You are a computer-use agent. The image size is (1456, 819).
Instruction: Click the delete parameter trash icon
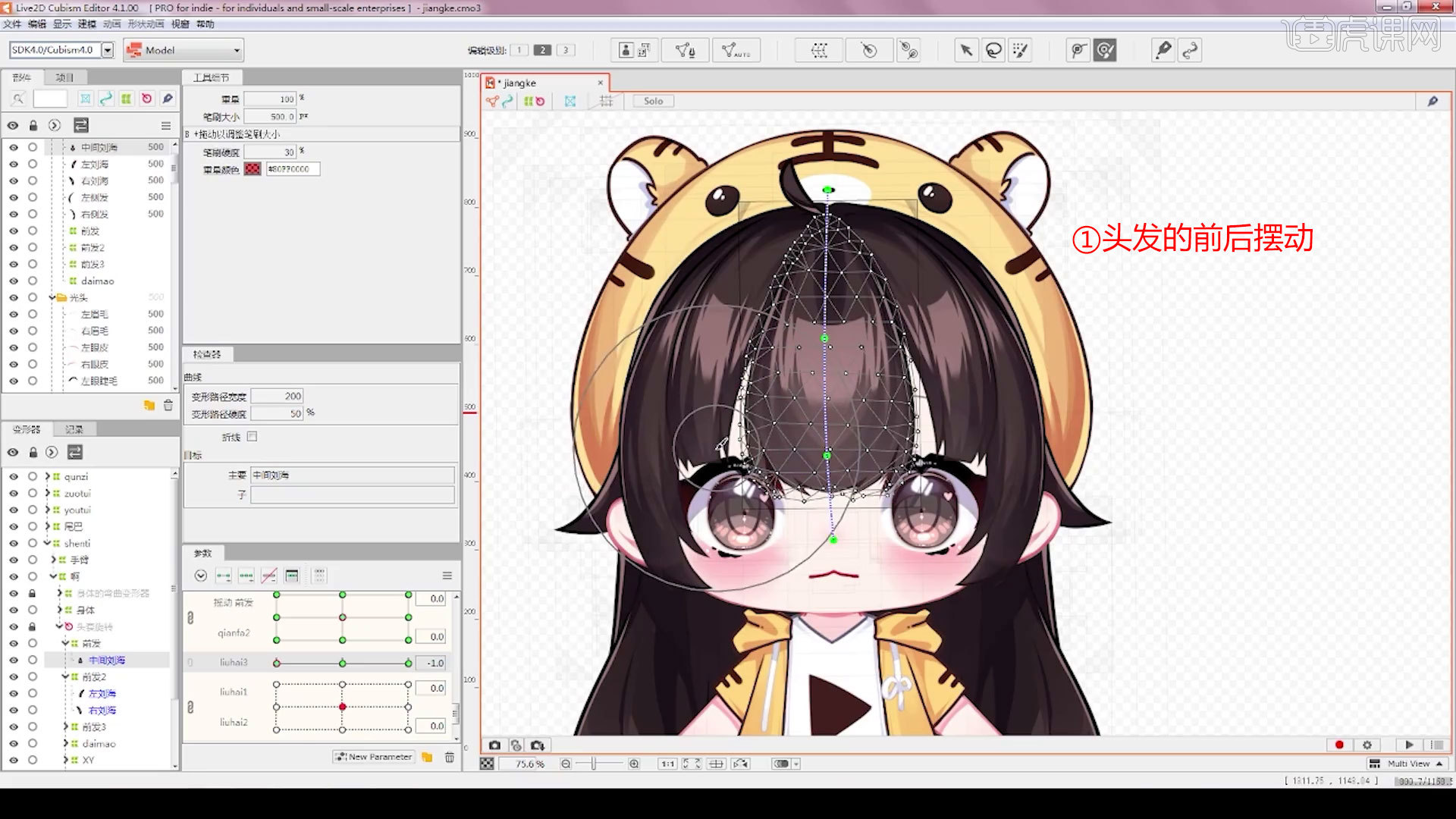449,758
